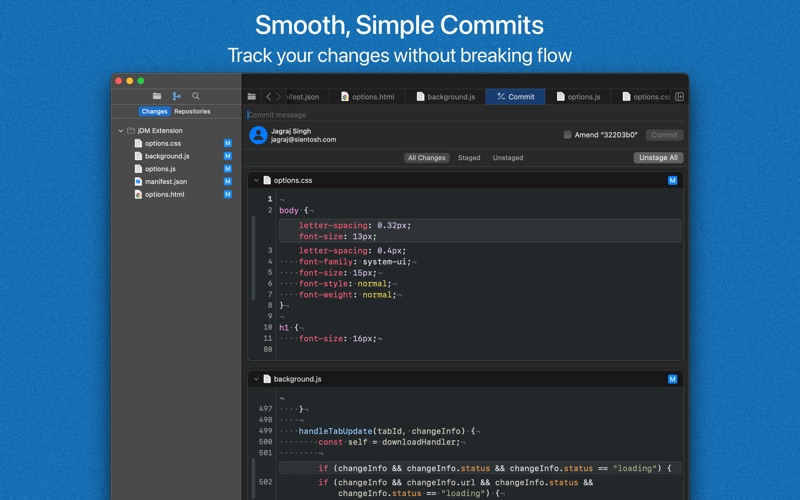Click the Unstage All button

658,158
